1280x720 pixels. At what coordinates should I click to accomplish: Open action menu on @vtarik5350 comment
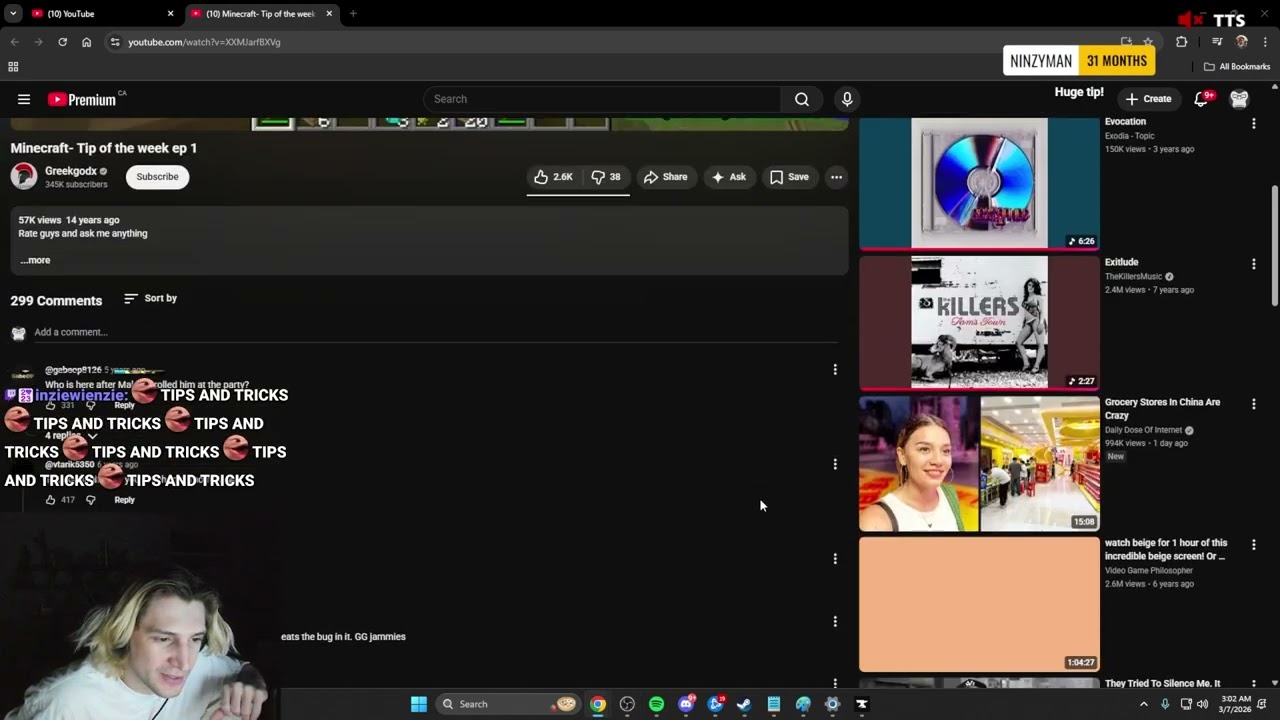coord(835,464)
